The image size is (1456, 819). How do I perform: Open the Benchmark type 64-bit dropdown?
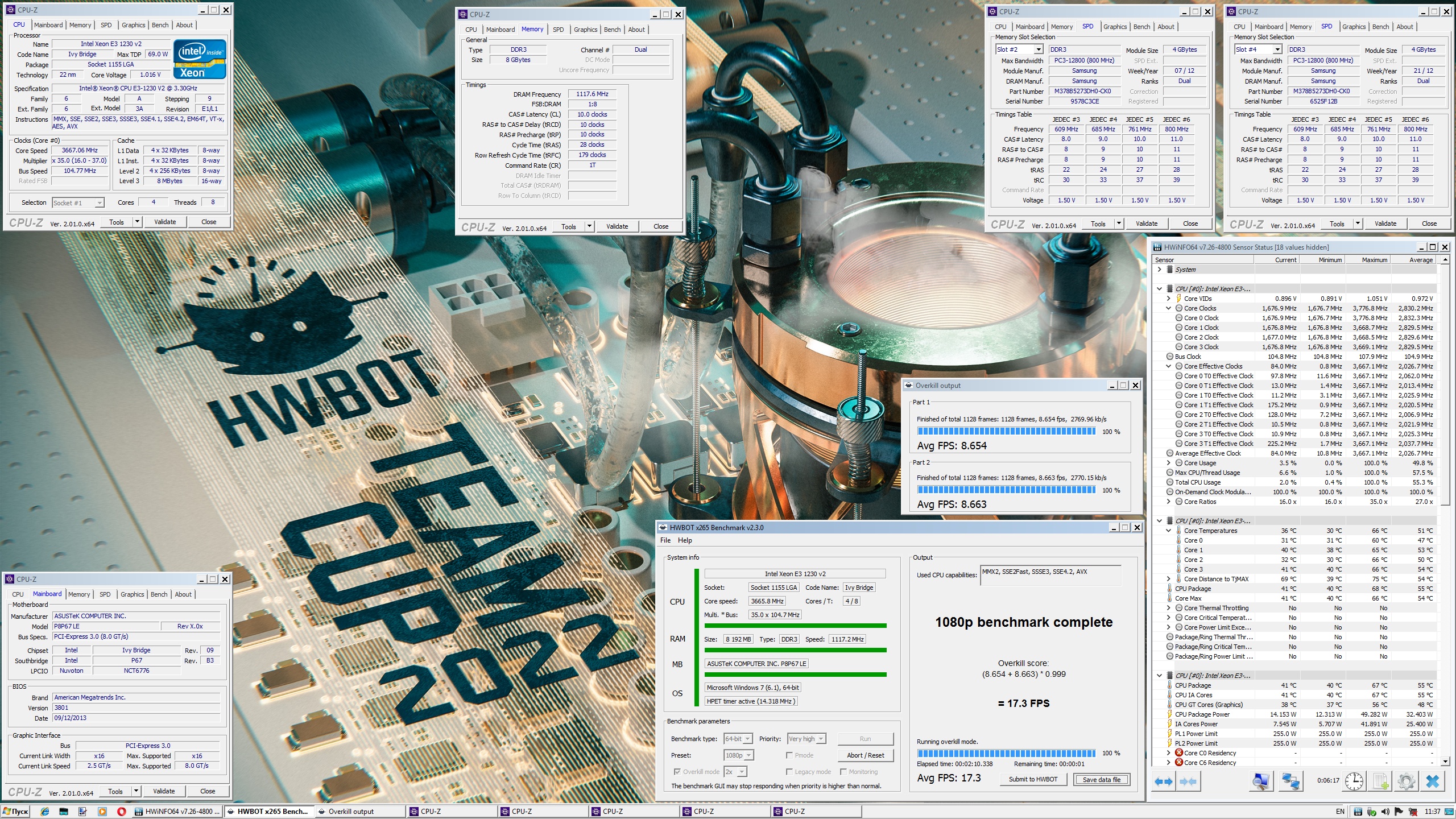738,739
